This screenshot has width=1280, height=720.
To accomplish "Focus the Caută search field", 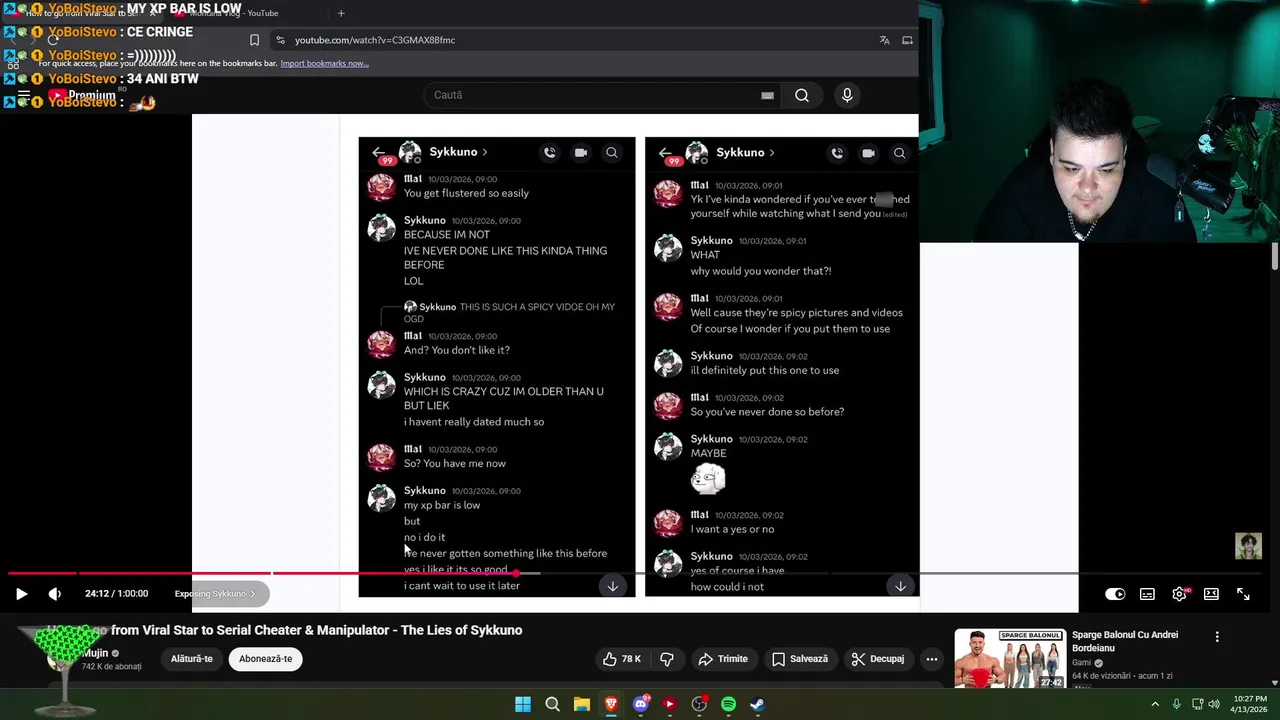I will coord(595,95).
